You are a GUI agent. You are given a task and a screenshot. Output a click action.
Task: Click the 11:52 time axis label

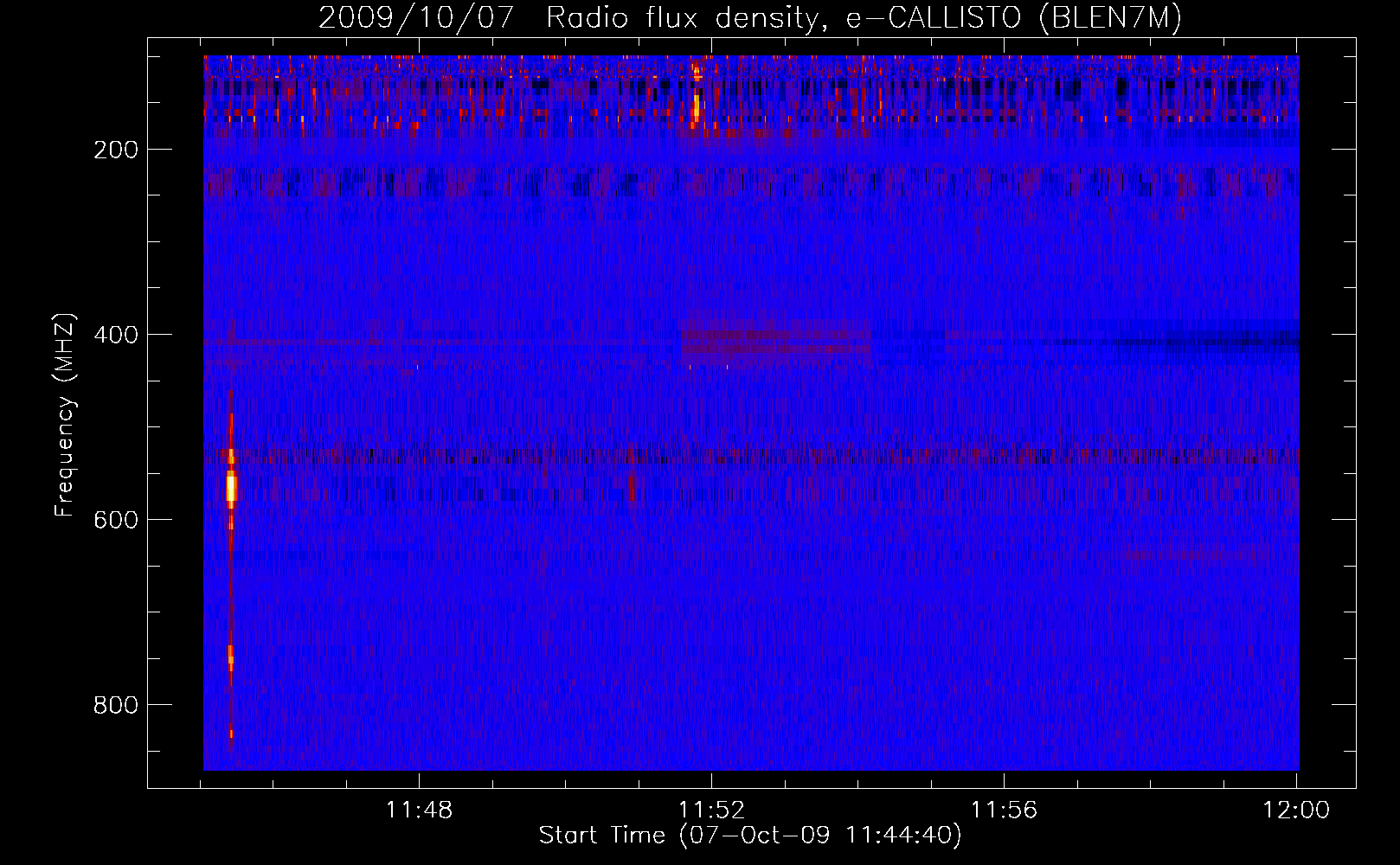point(711,811)
